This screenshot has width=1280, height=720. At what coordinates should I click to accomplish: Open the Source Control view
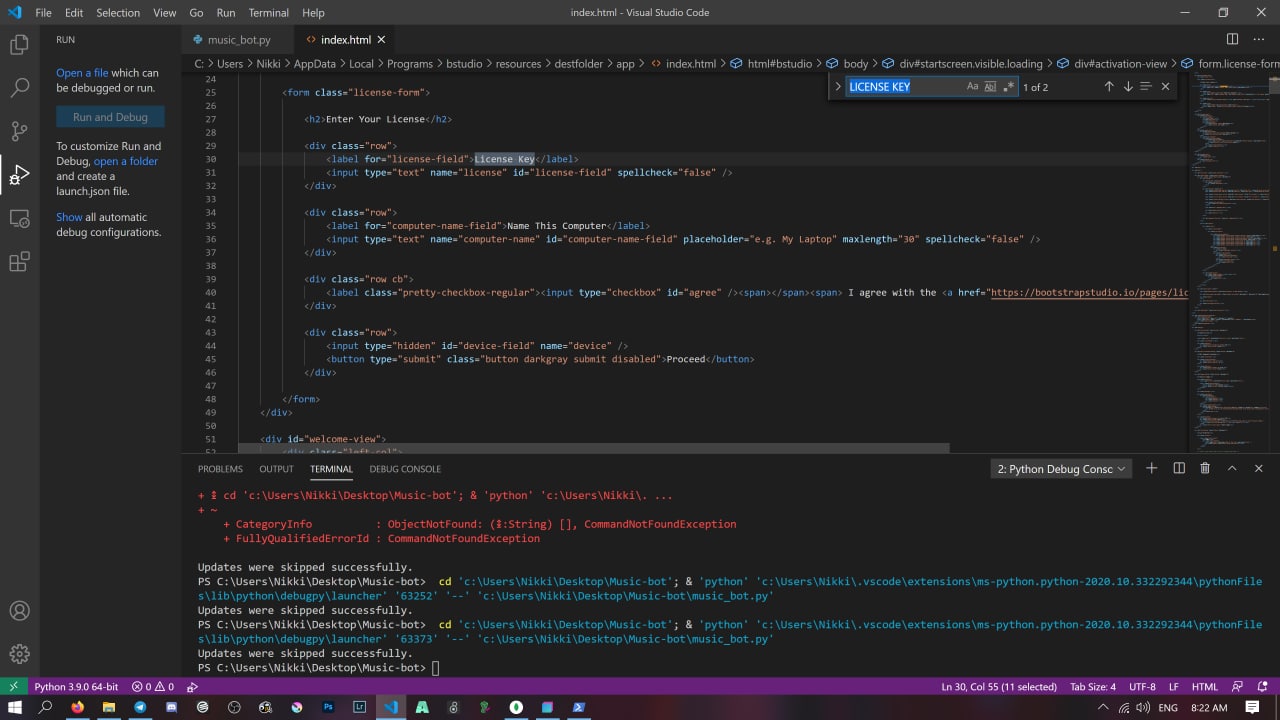coord(19,131)
